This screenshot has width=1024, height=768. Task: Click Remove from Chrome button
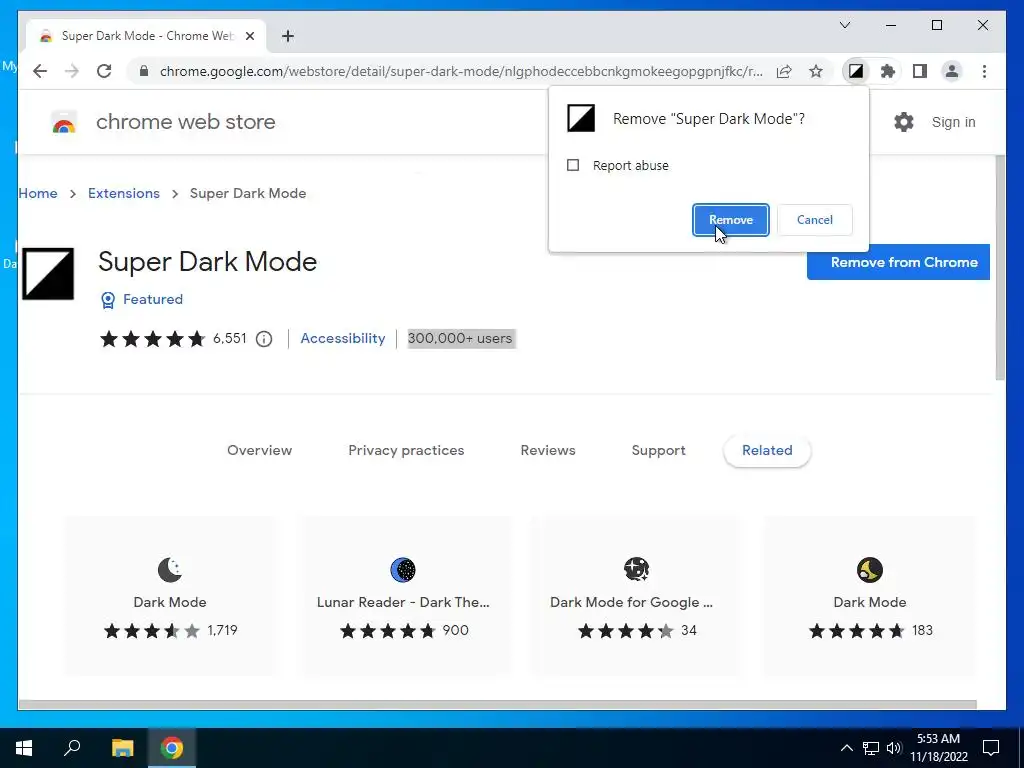point(898,263)
